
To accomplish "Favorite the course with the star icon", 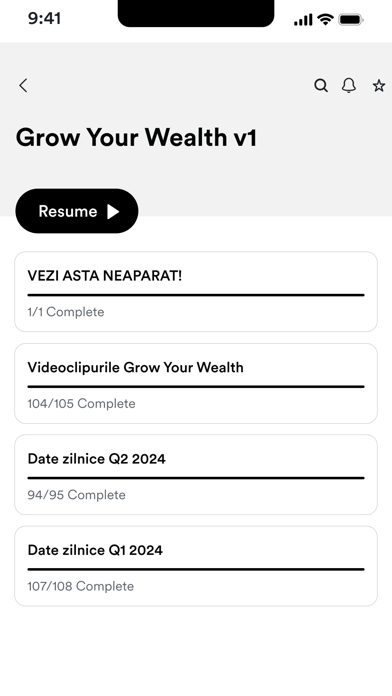I will [379, 85].
